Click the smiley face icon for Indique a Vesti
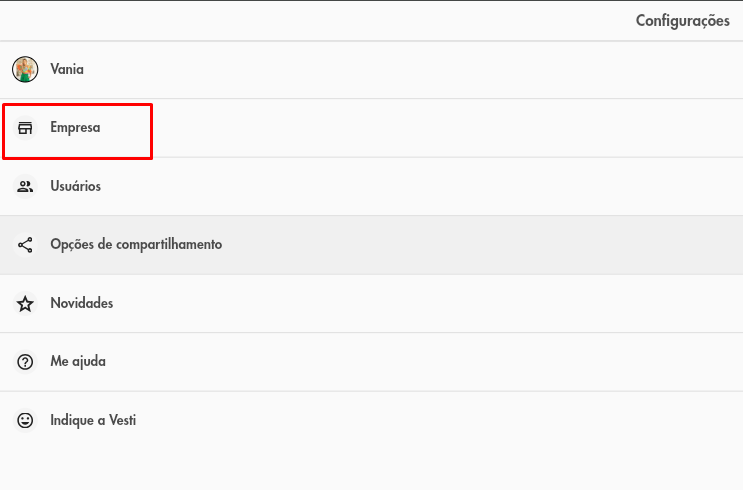This screenshot has height=490, width=743. (25, 420)
